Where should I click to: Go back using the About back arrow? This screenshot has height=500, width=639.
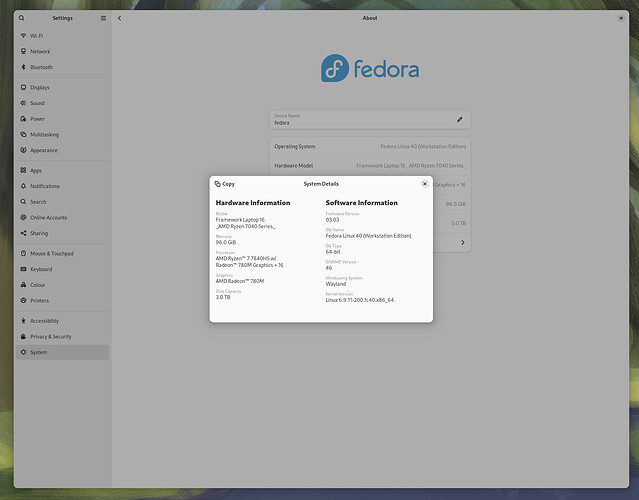pos(119,18)
